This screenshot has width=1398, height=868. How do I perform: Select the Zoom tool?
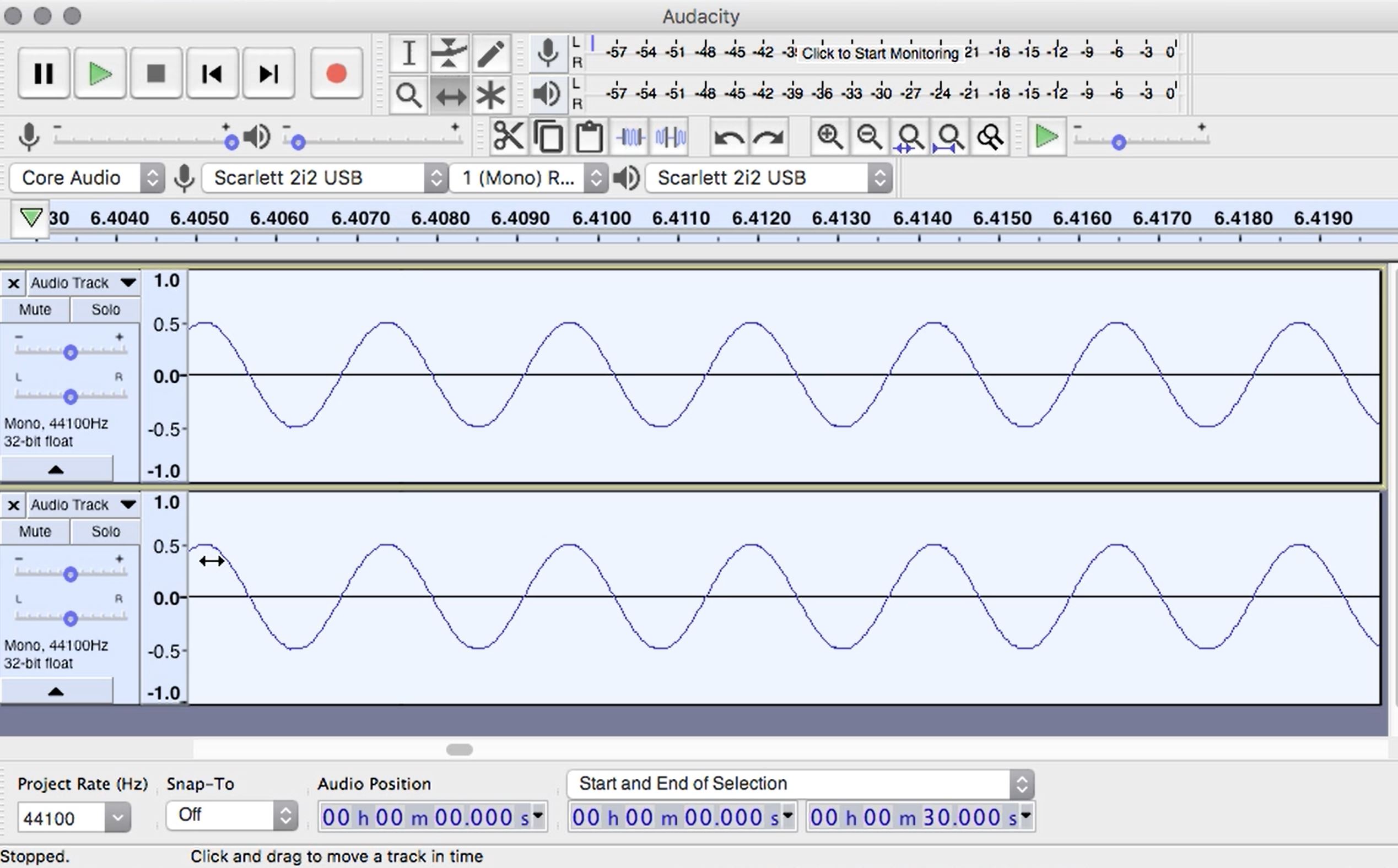click(408, 95)
